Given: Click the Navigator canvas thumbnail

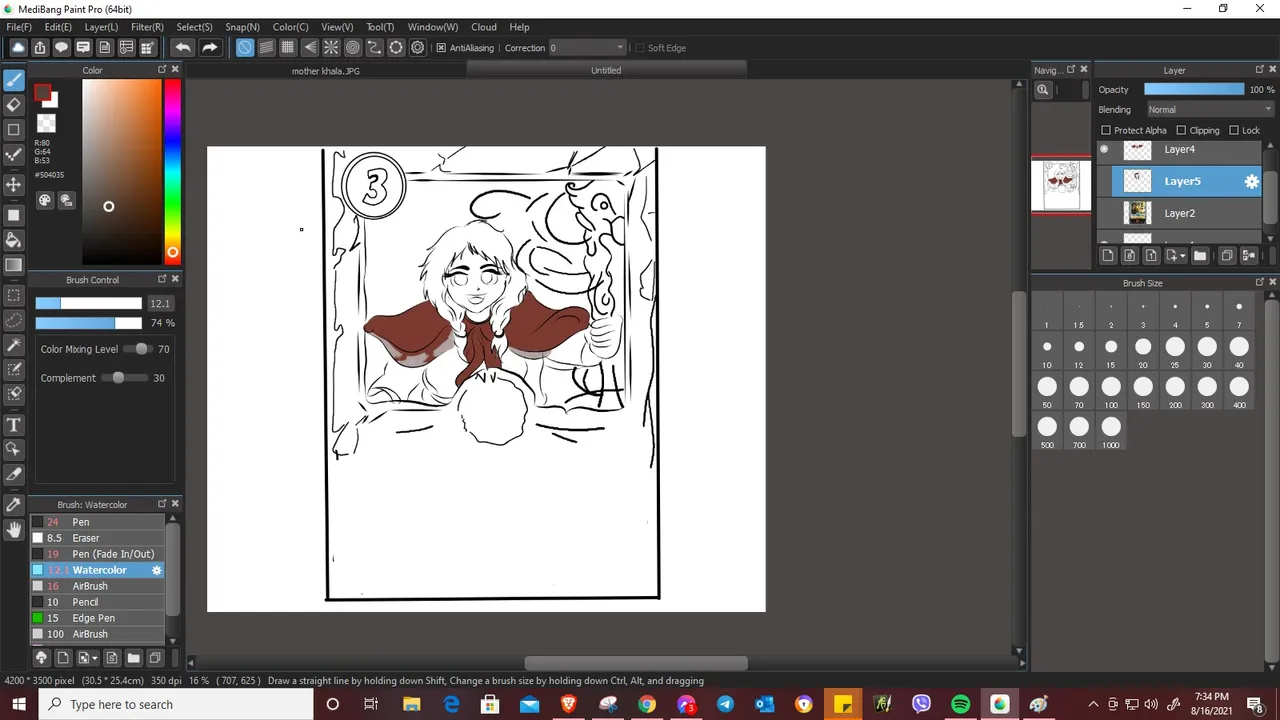Looking at the screenshot, I should tap(1061, 186).
